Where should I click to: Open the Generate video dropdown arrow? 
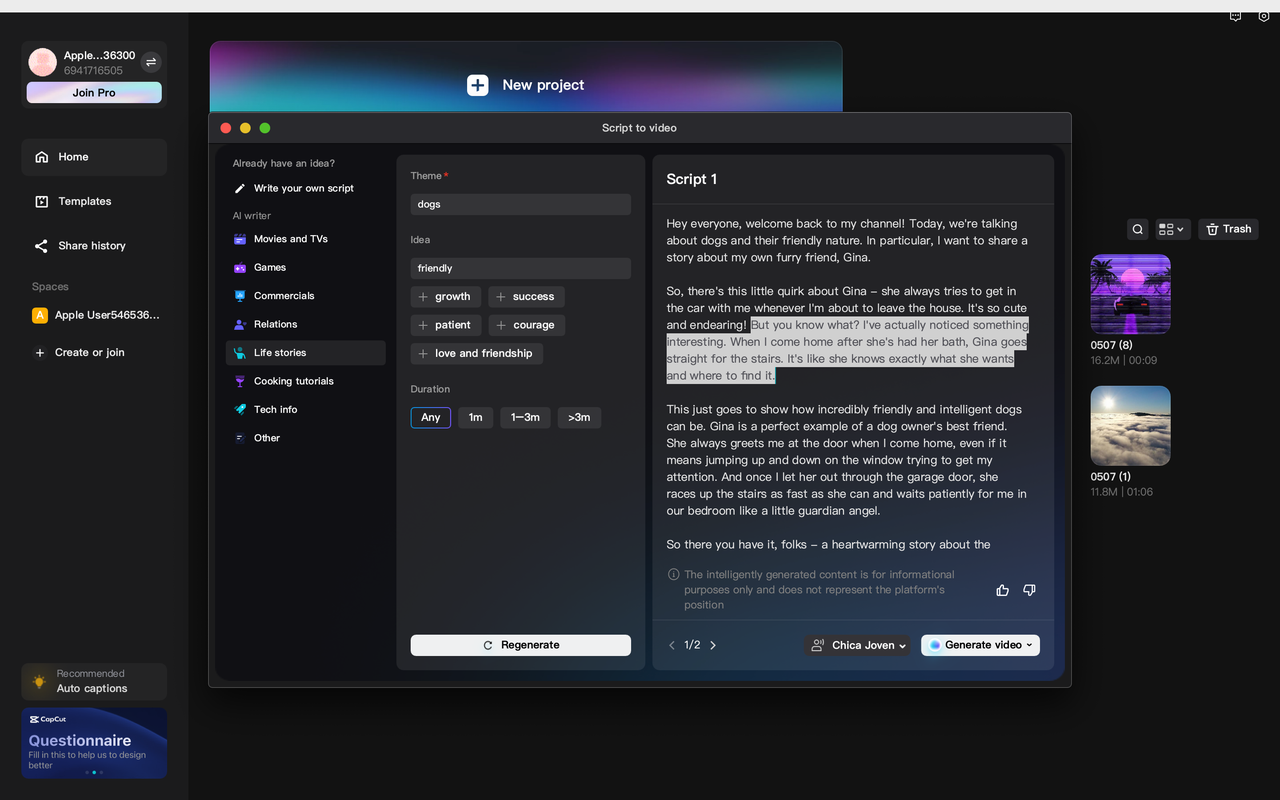click(x=1031, y=645)
